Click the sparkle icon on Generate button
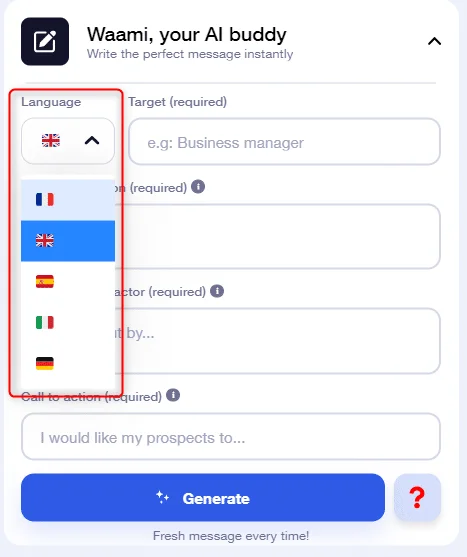The width and height of the screenshot is (467, 557). (x=163, y=497)
